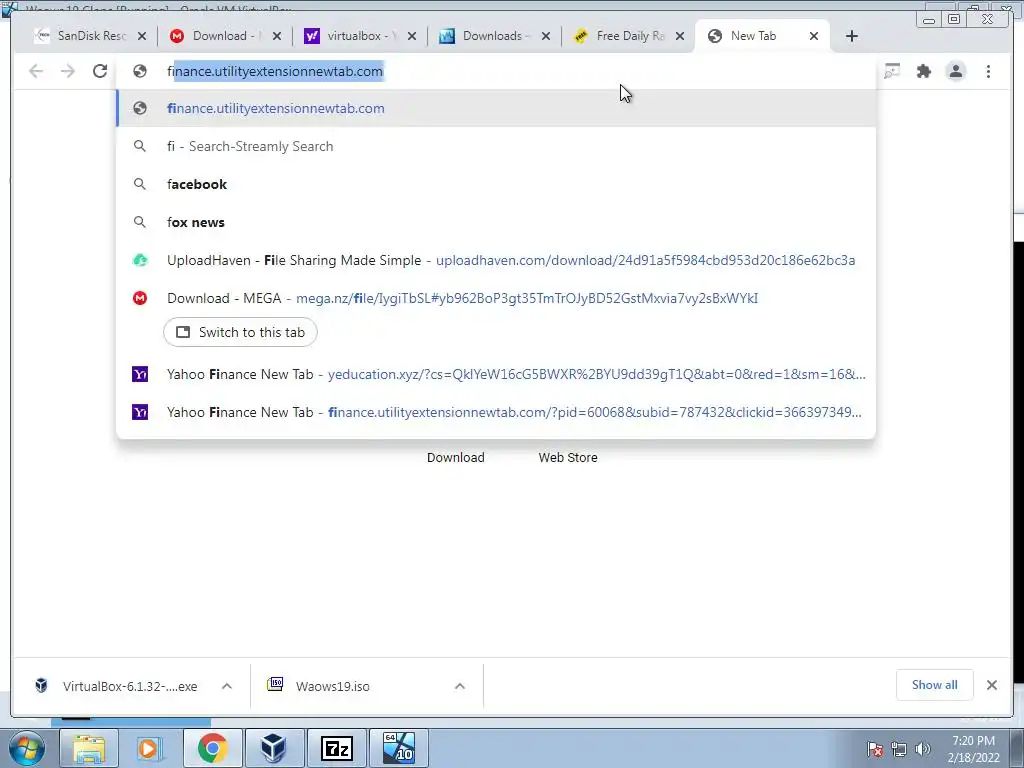The height and width of the screenshot is (768, 1024).
Task: Reload the current page
Action: (100, 71)
